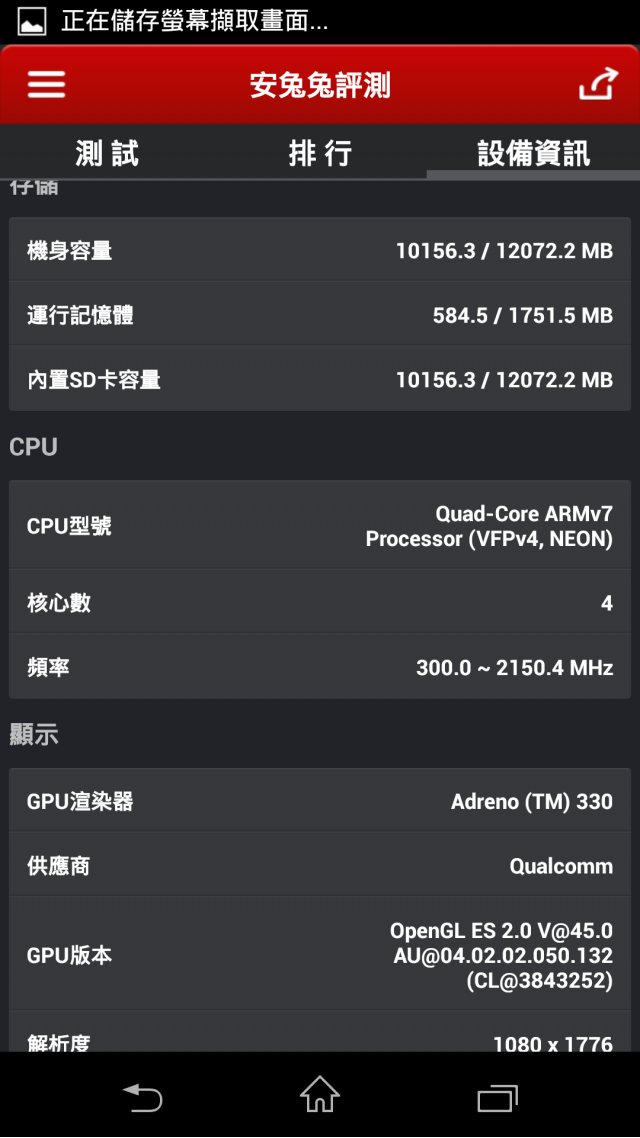Viewport: 640px width, 1138px height.
Task: Open the recent apps navigation icon
Action: click(498, 1098)
